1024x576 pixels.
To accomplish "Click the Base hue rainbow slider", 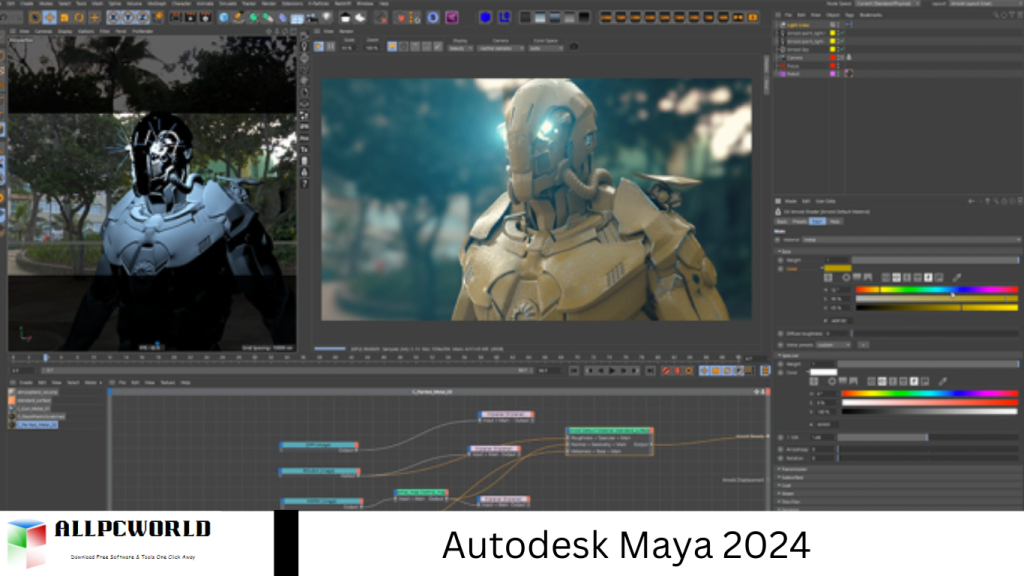I will pyautogui.click(x=936, y=289).
